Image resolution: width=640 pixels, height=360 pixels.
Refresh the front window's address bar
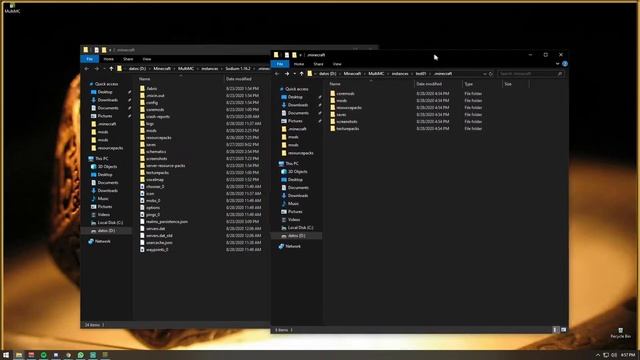[491, 74]
